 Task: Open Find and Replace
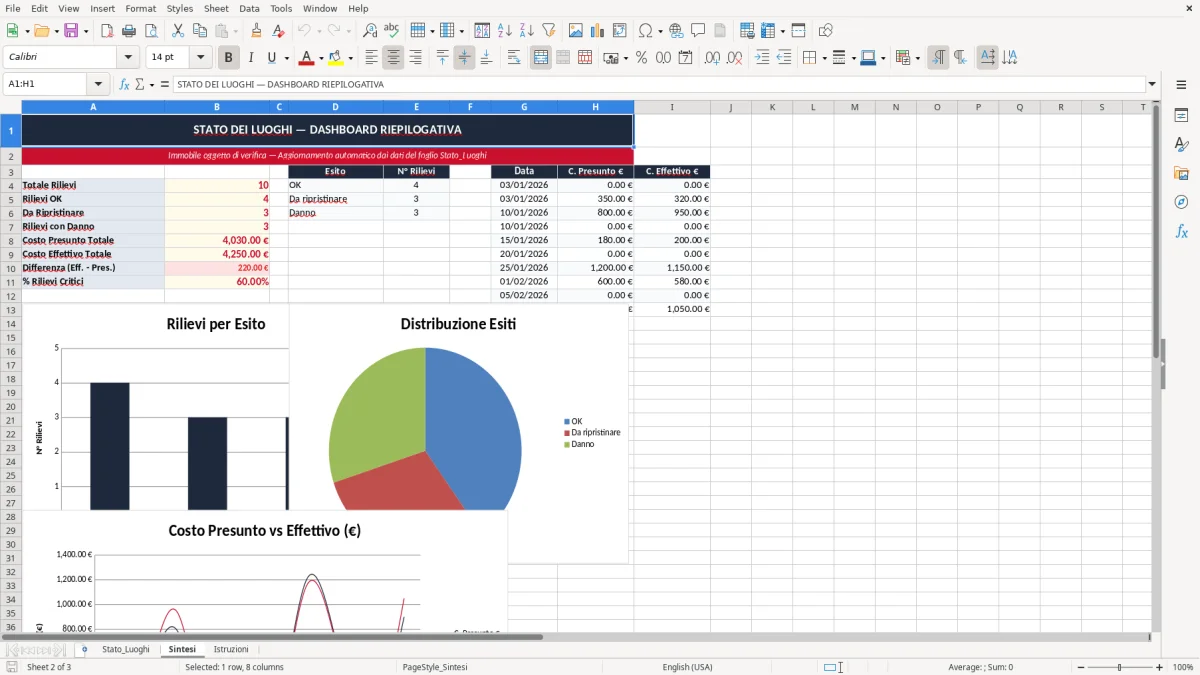tap(370, 31)
